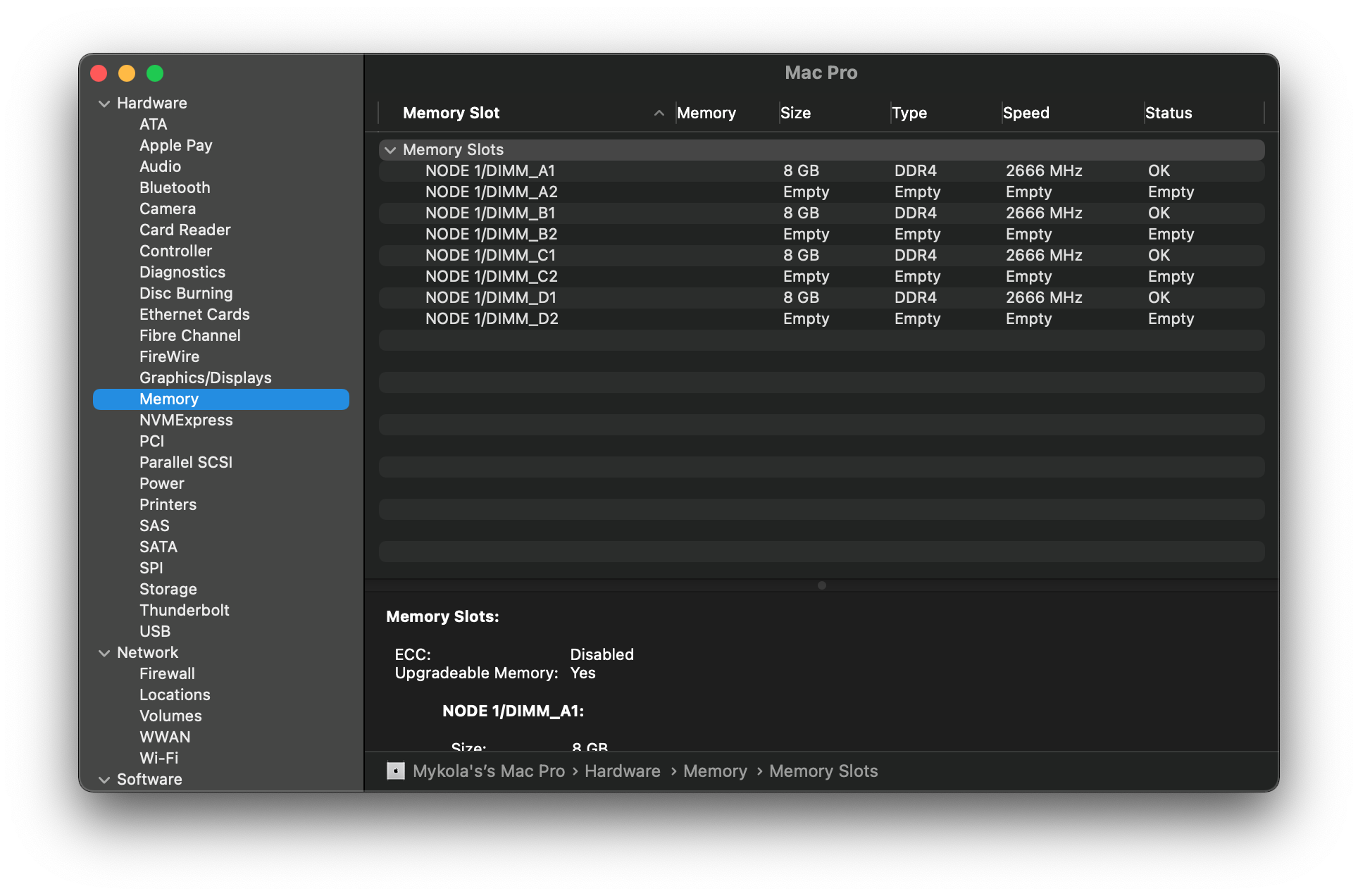Collapse the Network section chevron
The width and height of the screenshot is (1358, 896).
point(104,653)
